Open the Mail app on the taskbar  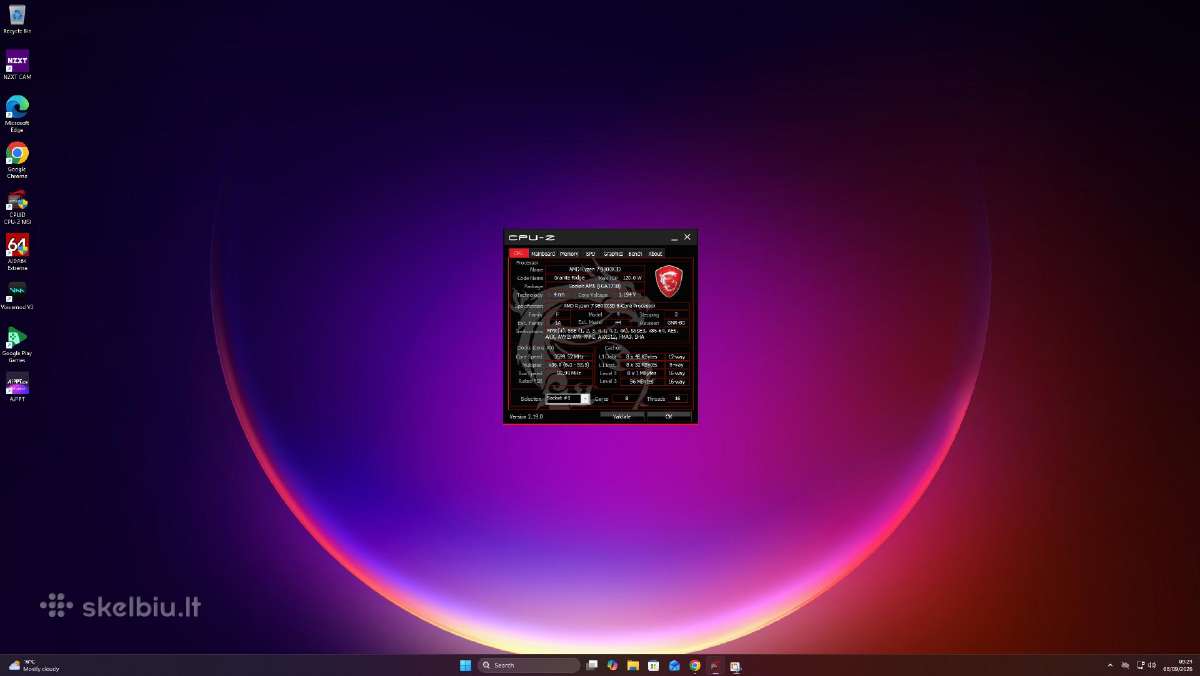pos(674,665)
